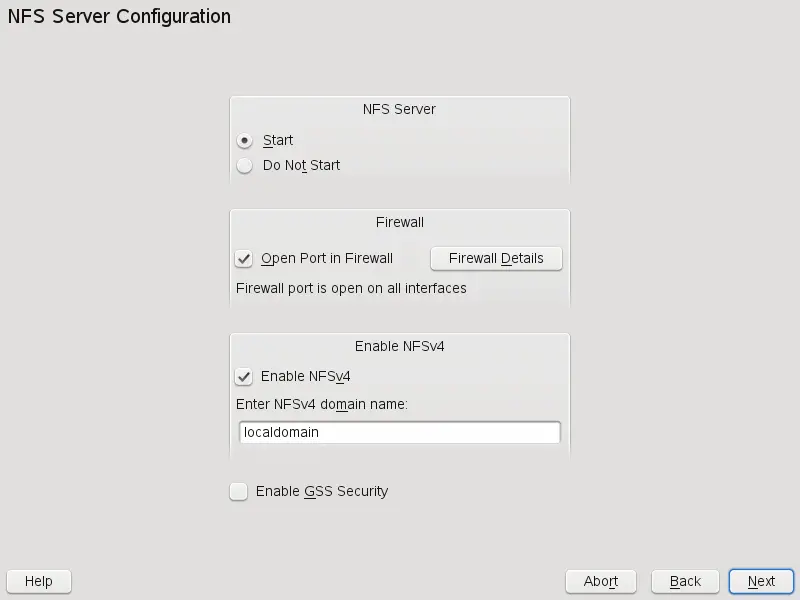Choose the Do Not Start option
This screenshot has width=800, height=600.
click(x=244, y=166)
